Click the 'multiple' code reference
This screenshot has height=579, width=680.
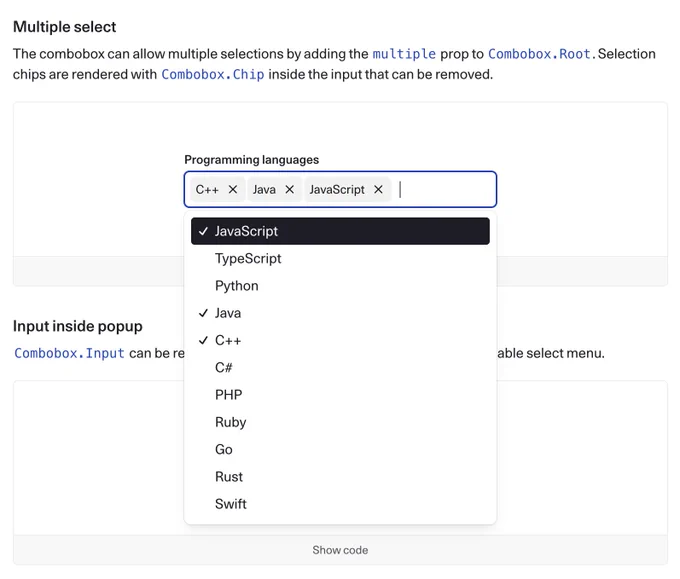pos(404,54)
